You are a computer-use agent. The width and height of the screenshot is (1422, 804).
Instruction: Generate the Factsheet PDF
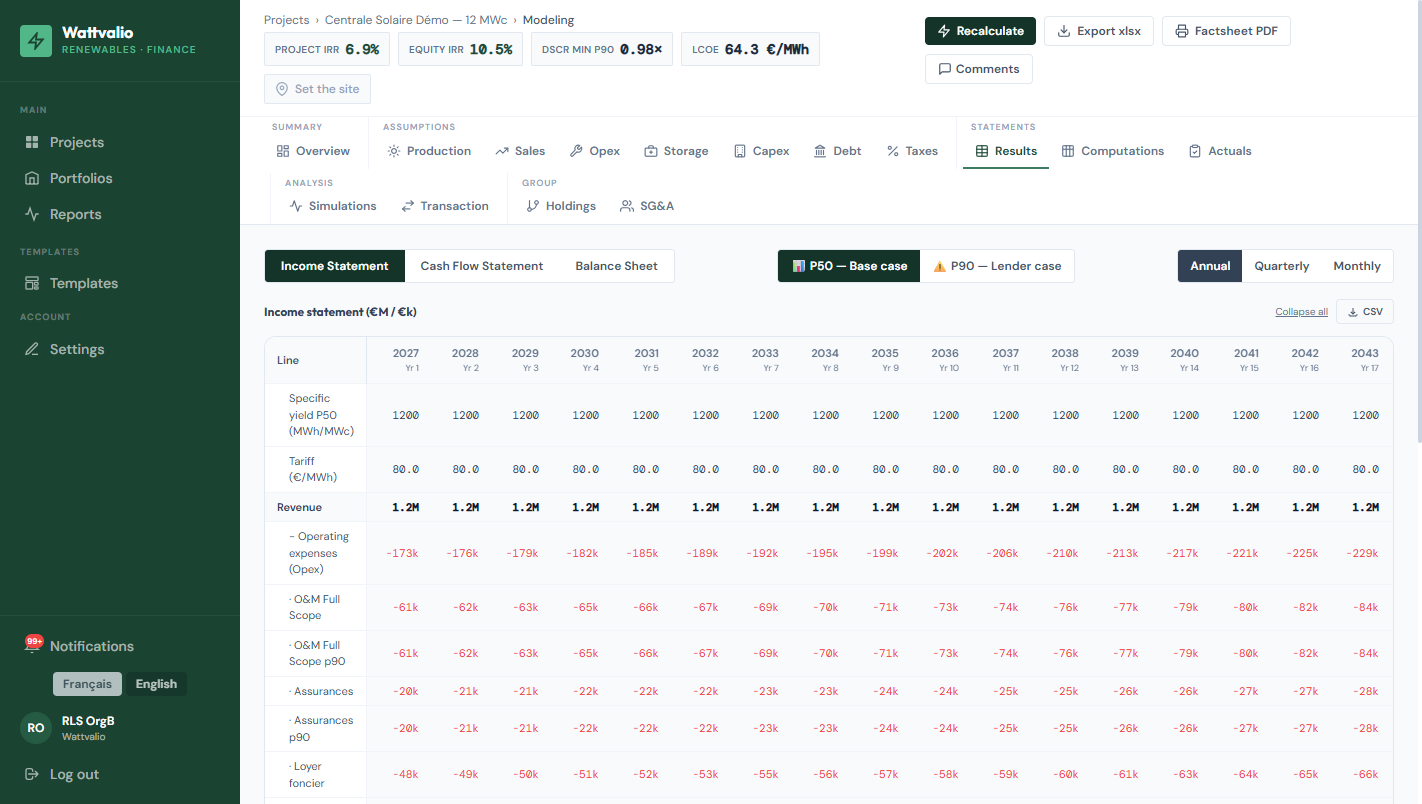pyautogui.click(x=1226, y=31)
